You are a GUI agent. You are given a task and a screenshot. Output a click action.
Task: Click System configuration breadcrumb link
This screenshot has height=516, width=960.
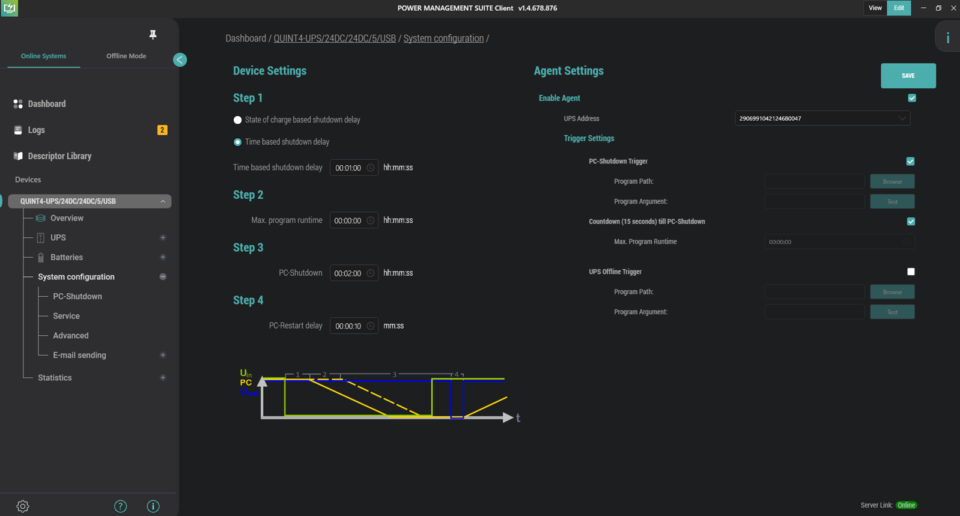click(443, 38)
